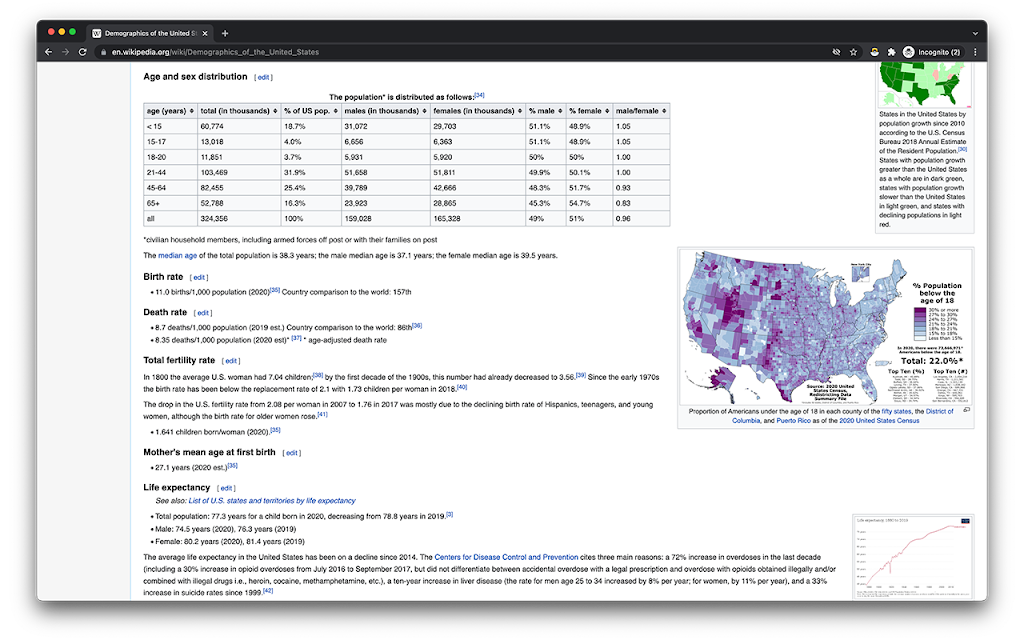The width and height of the screenshot is (1024, 640).
Task: Edit the Birth rate section
Action: (199, 278)
